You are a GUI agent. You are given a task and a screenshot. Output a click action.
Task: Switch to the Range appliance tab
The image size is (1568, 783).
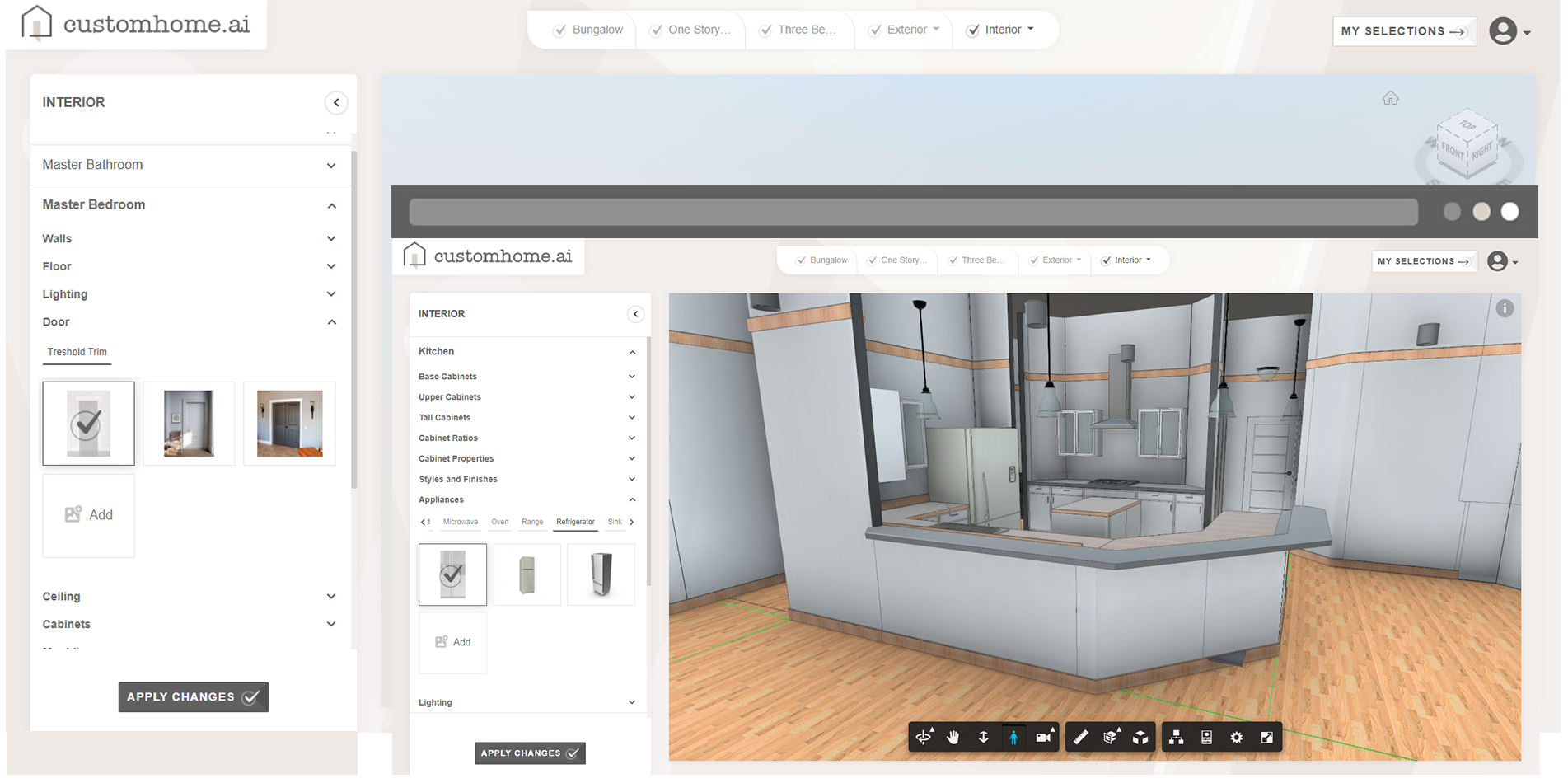pyautogui.click(x=532, y=522)
